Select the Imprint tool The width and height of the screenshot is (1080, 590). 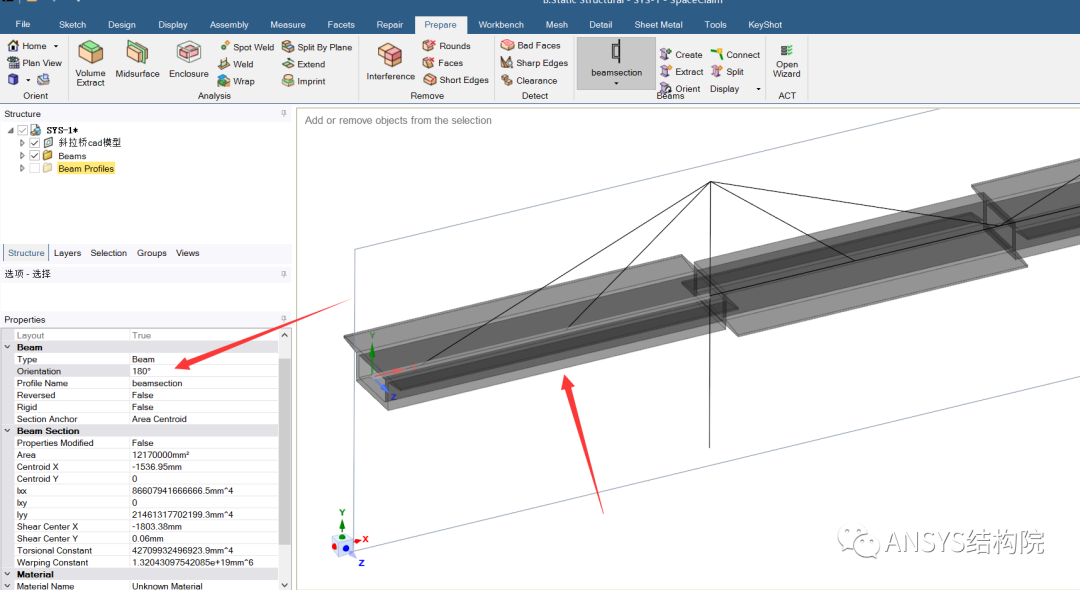point(304,81)
